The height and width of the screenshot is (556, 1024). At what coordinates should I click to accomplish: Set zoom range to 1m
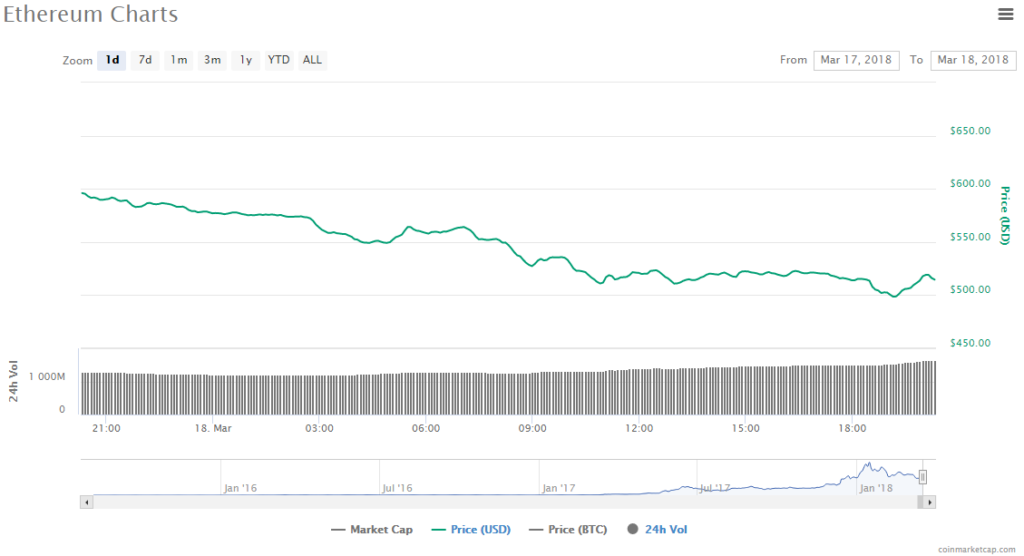178,60
